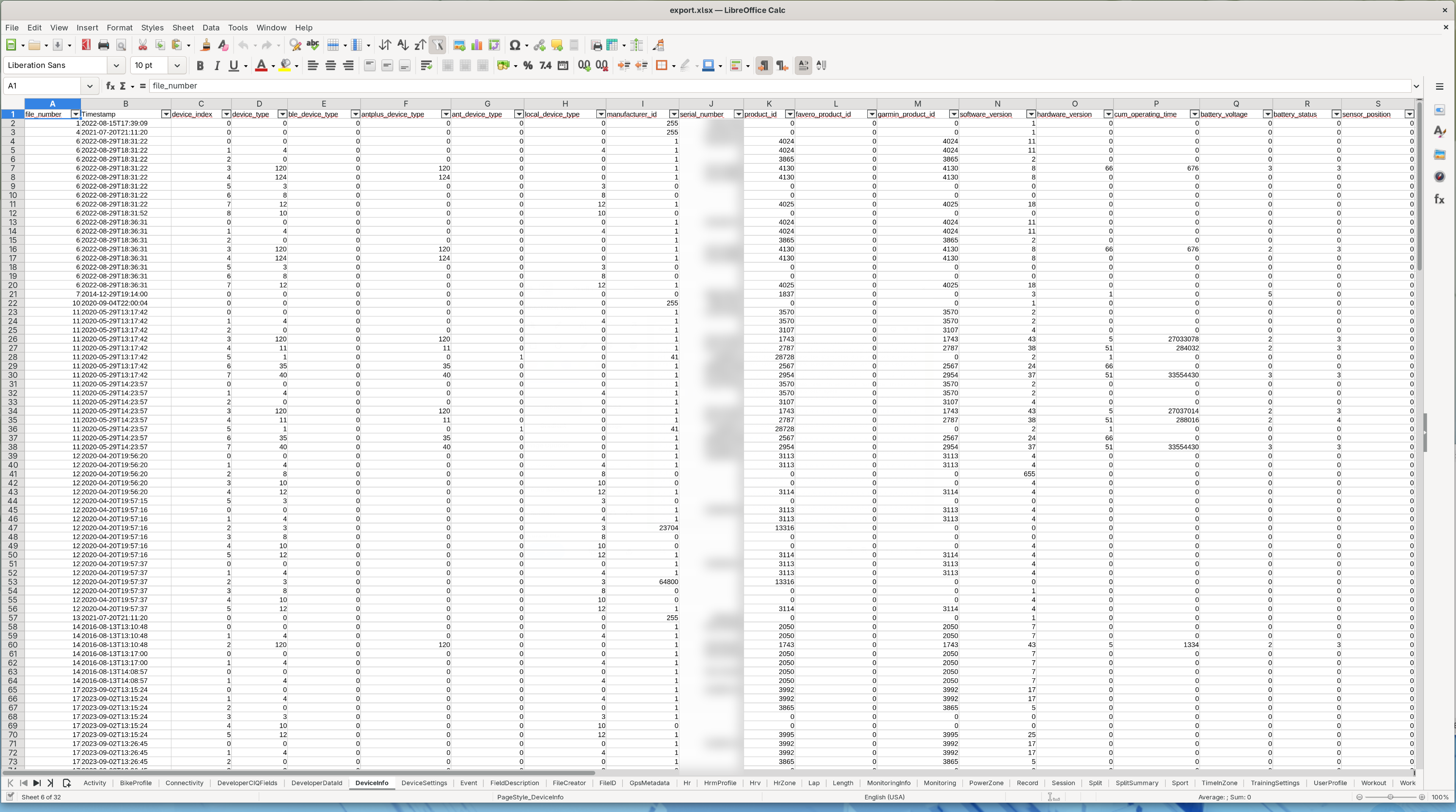Open the Export as PDF tool
The height and width of the screenshot is (812, 1456).
[x=86, y=45]
